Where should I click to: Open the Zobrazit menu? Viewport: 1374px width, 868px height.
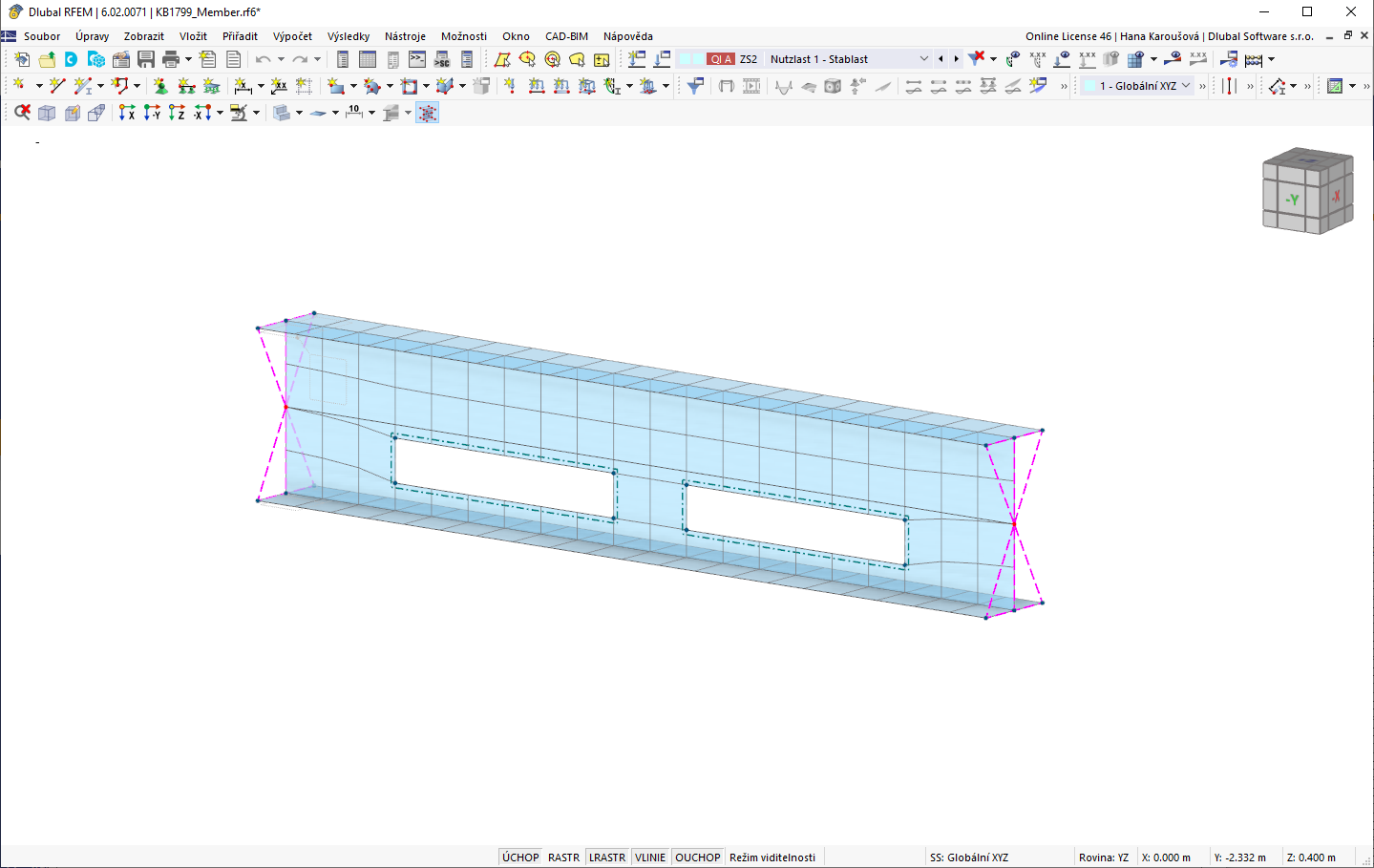144,36
